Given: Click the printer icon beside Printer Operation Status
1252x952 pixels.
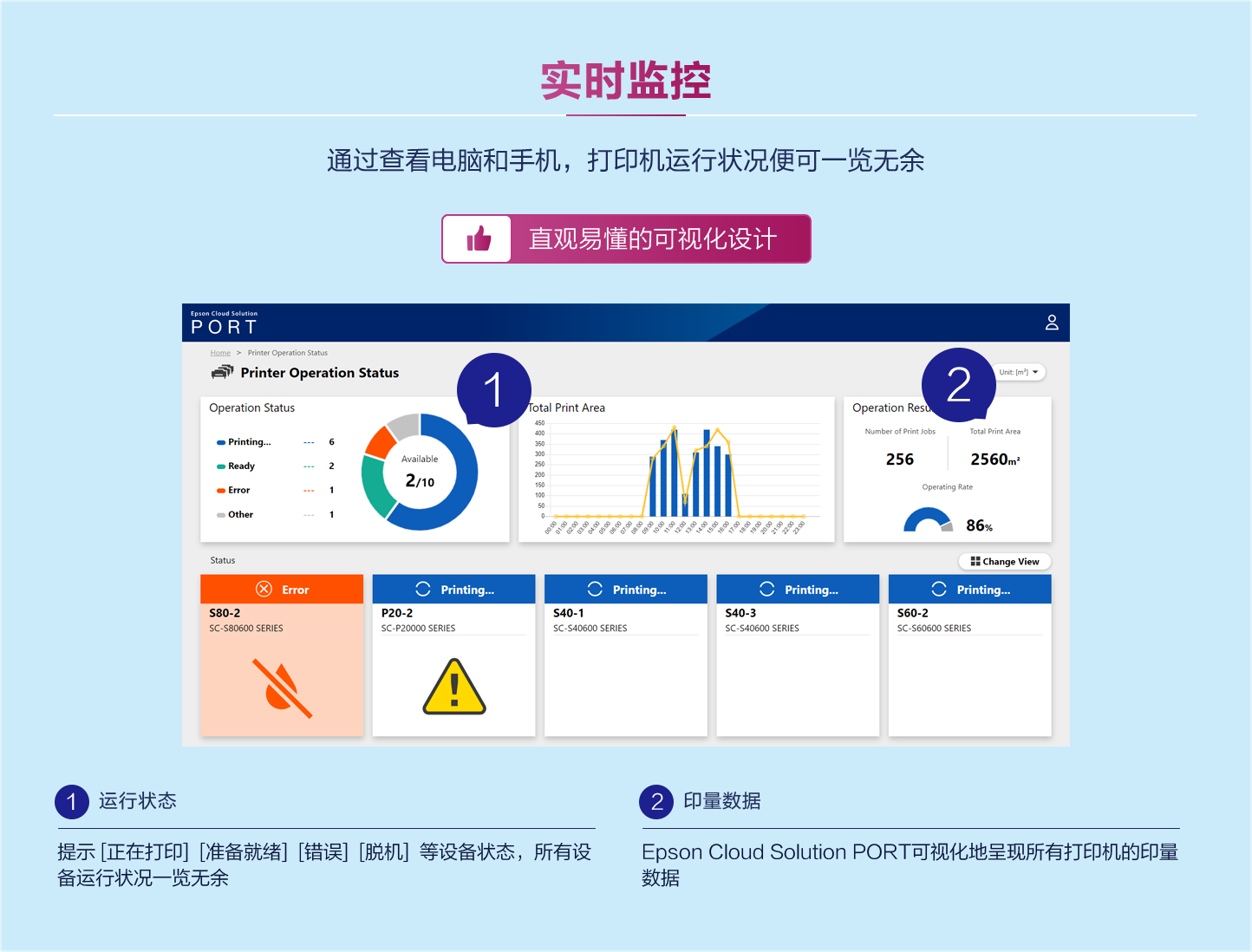Looking at the screenshot, I should pyautogui.click(x=222, y=372).
